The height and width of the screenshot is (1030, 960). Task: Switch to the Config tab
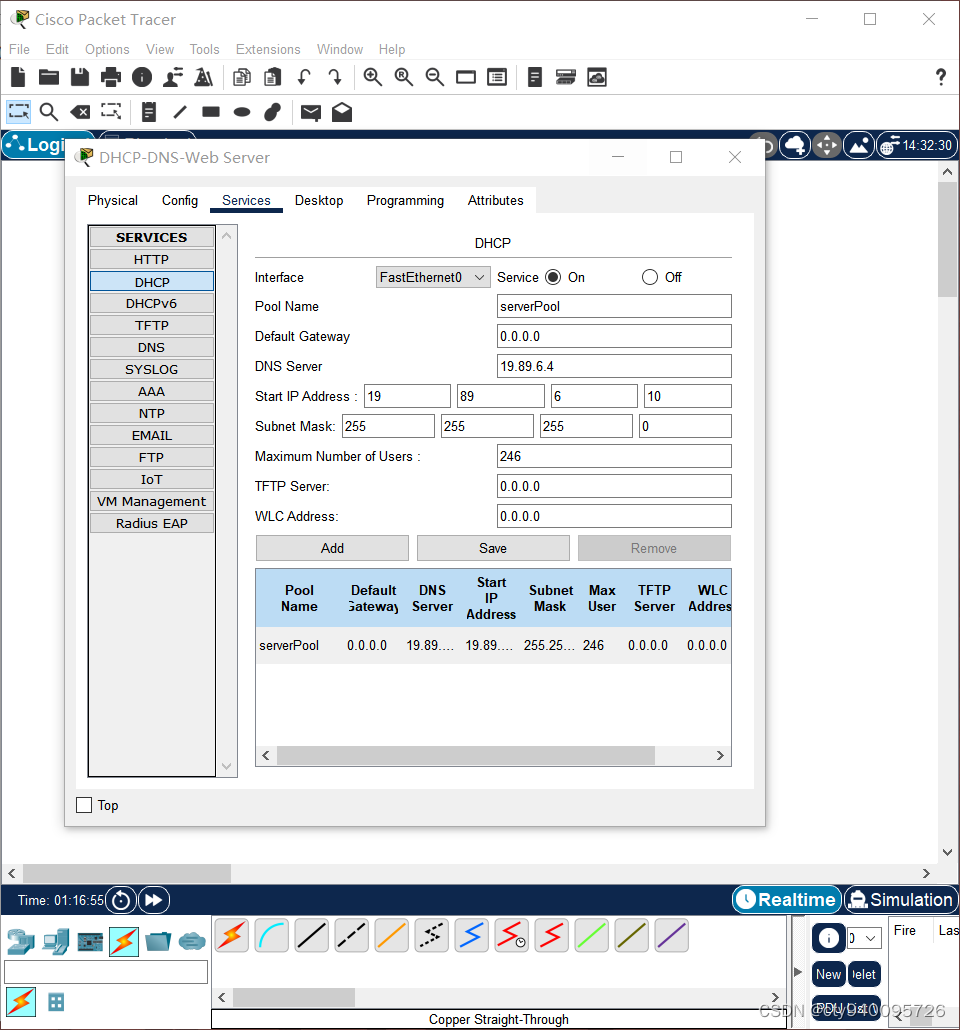point(180,200)
